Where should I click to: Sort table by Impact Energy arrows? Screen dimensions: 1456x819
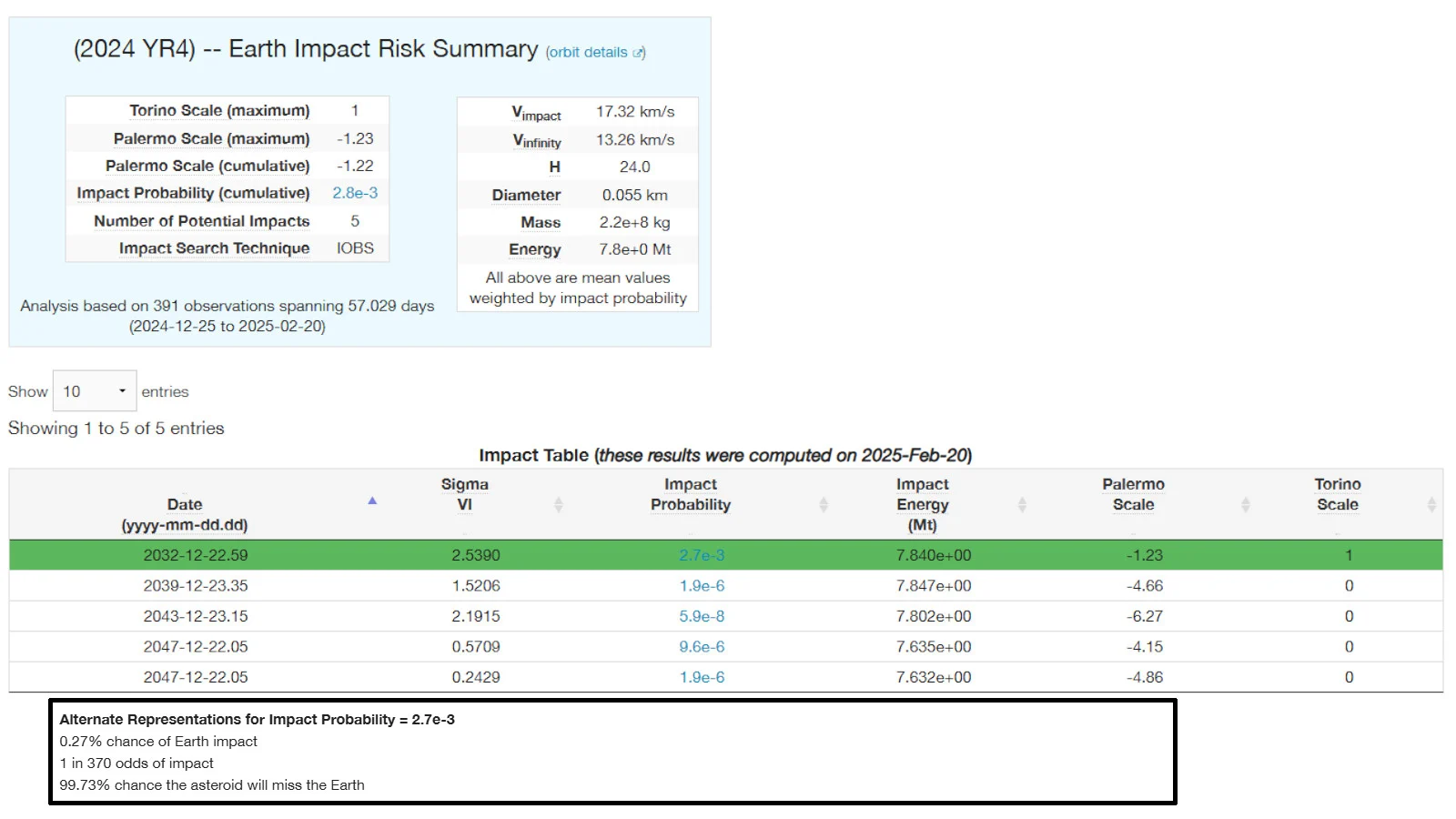click(1022, 504)
